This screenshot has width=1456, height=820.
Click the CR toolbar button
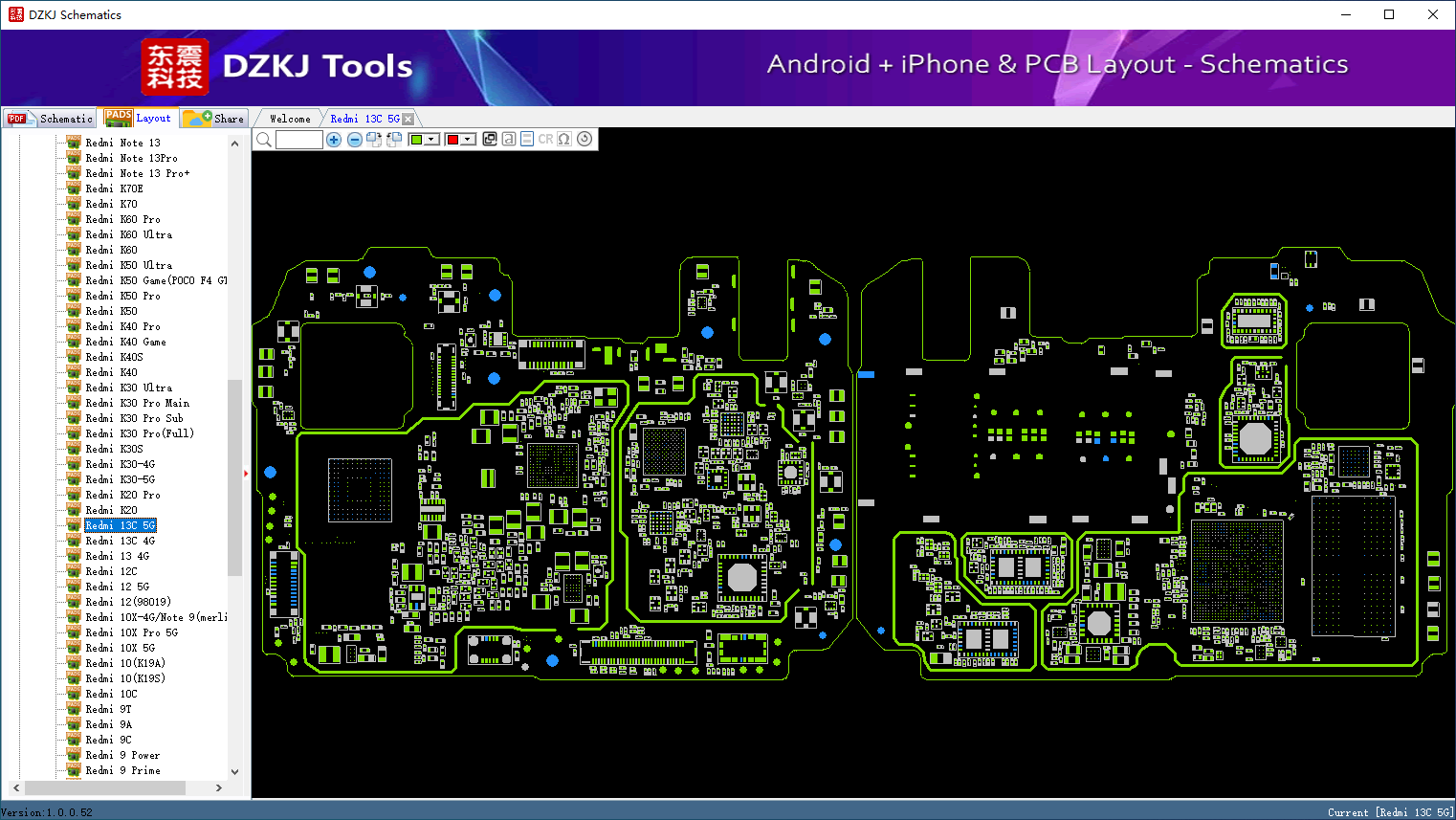(545, 139)
